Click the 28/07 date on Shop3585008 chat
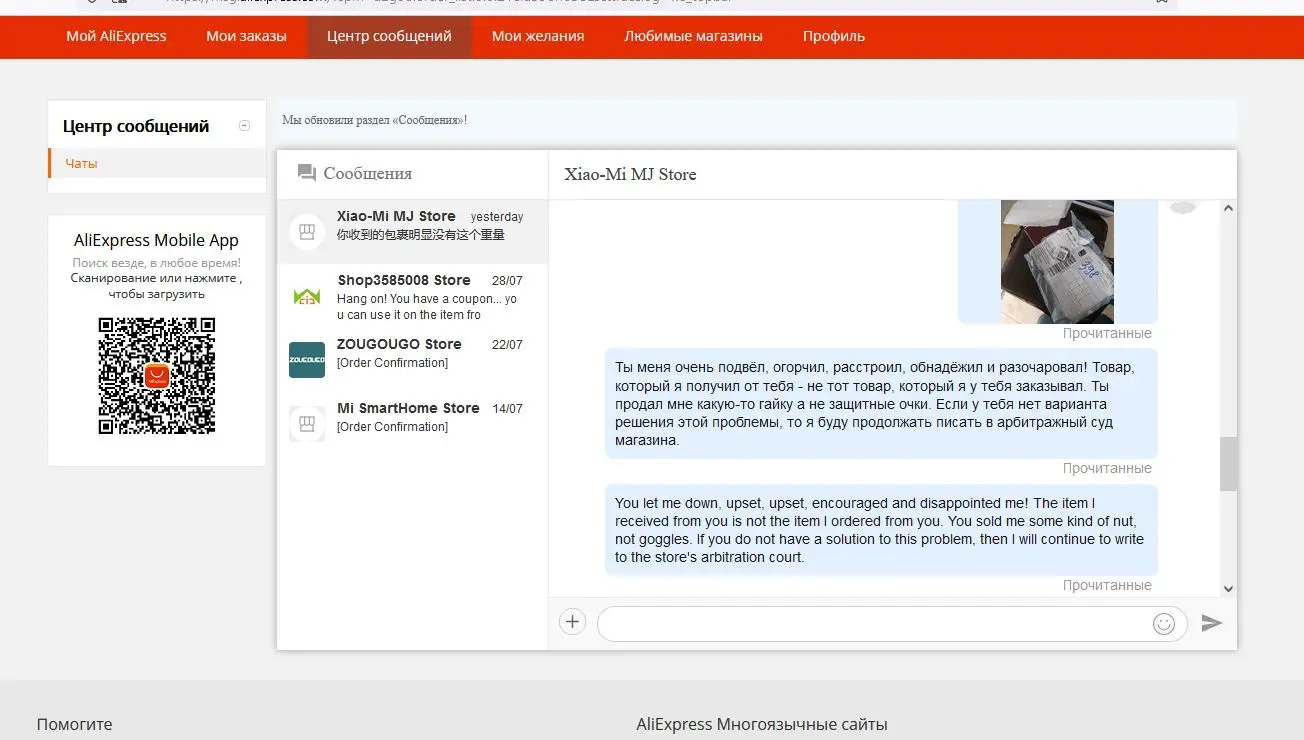 507,281
